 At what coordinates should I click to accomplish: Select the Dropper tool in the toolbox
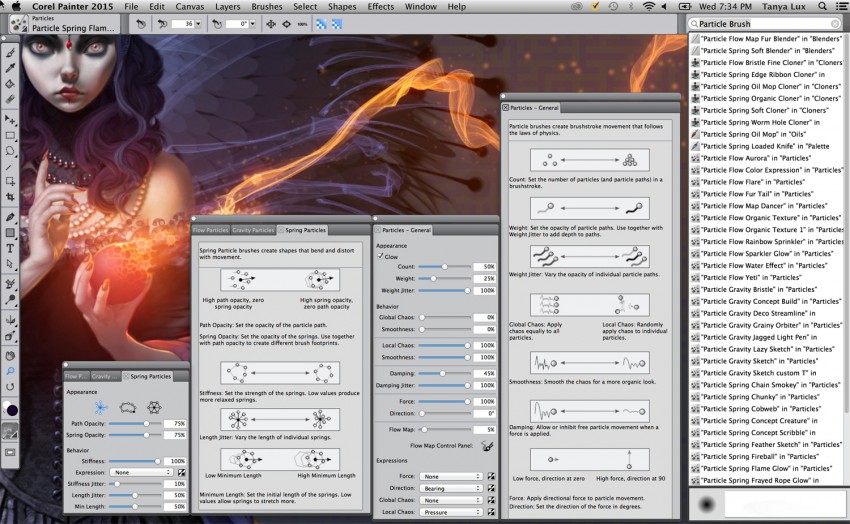(x=10, y=68)
